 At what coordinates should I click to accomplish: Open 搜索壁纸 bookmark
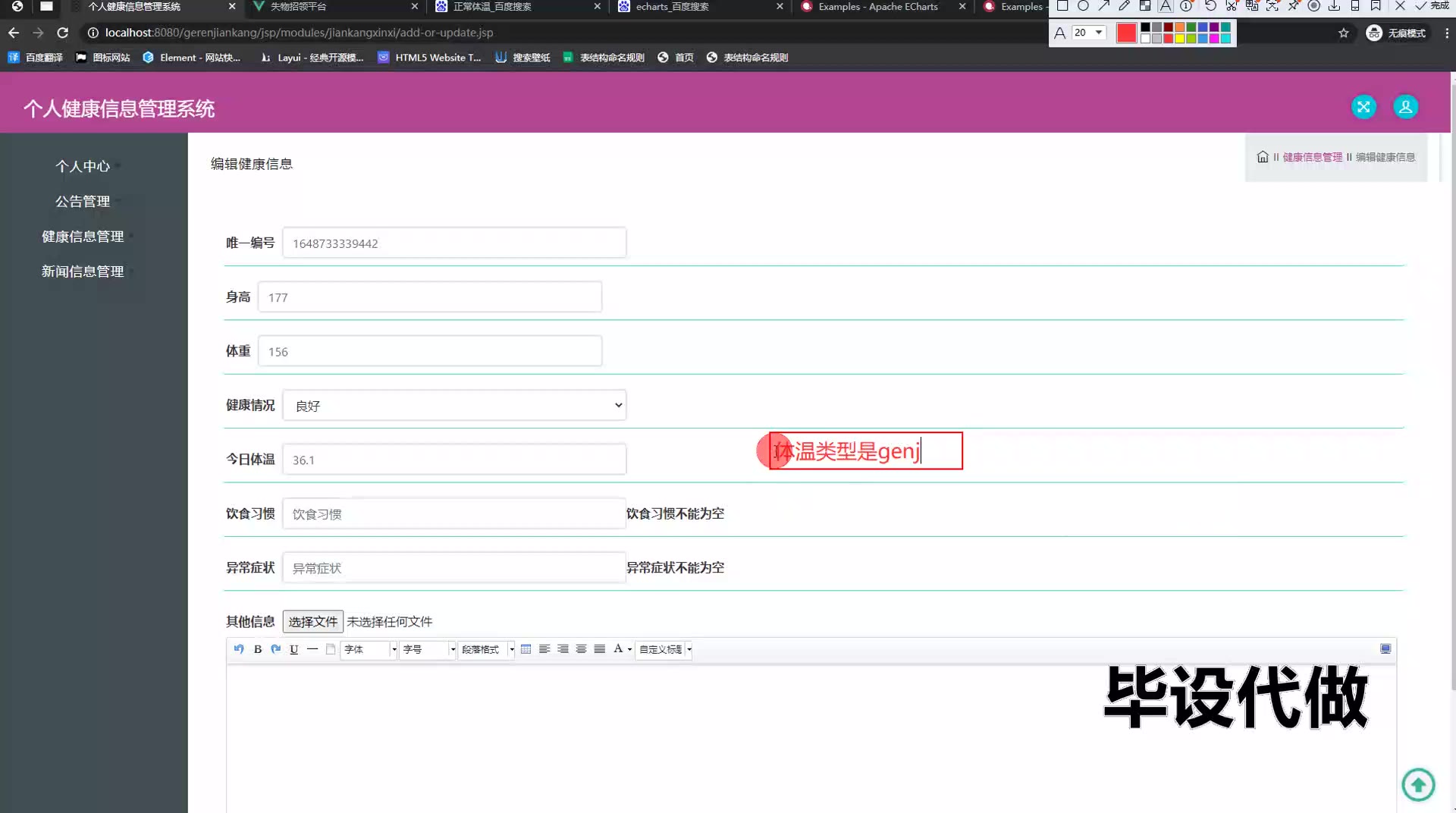coord(522,58)
